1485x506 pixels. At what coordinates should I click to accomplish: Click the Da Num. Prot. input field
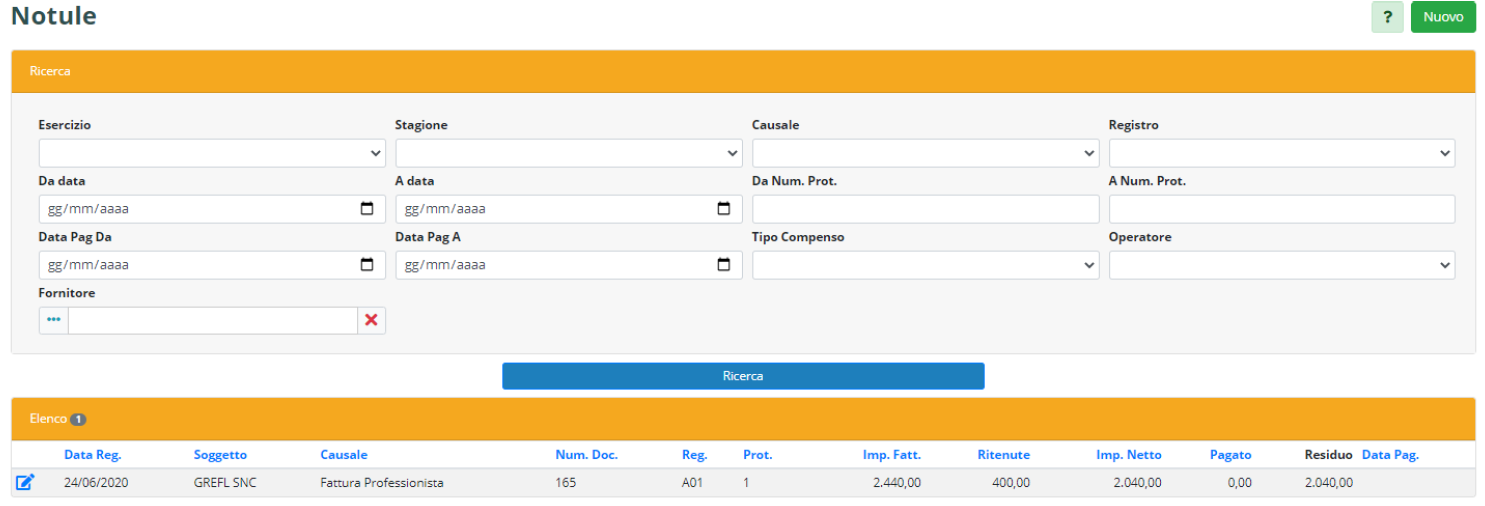coord(925,209)
